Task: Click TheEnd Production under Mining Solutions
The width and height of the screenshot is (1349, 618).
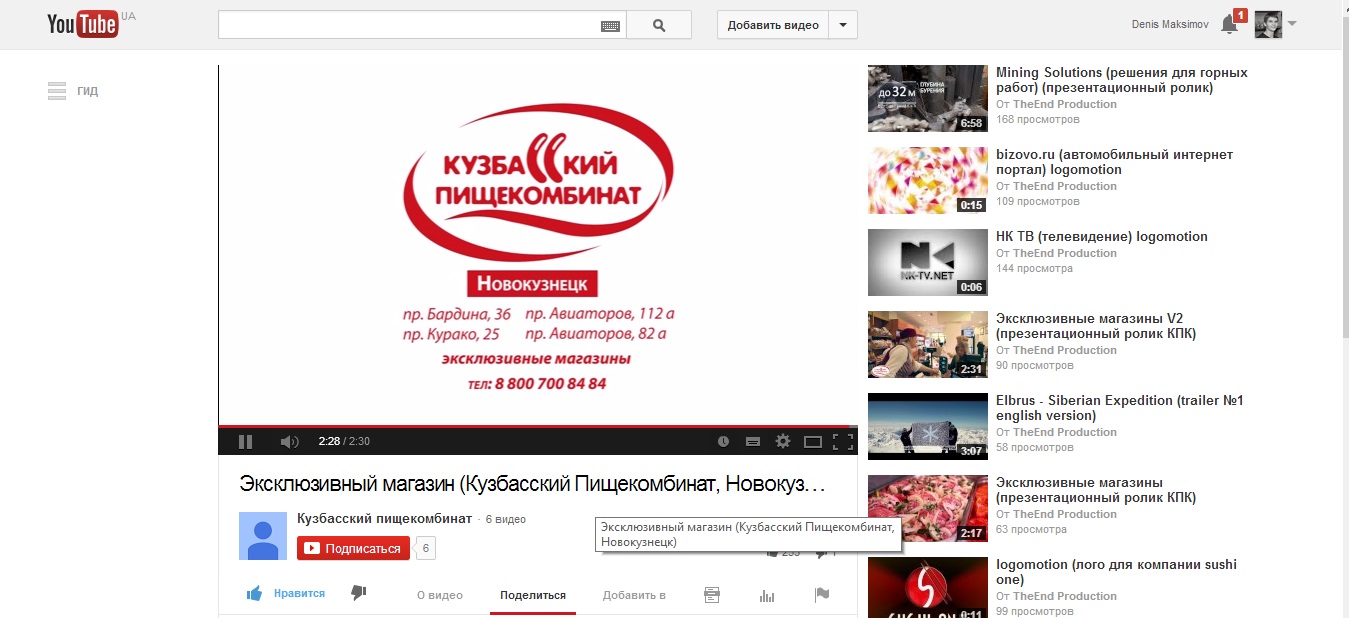Action: (x=1065, y=104)
